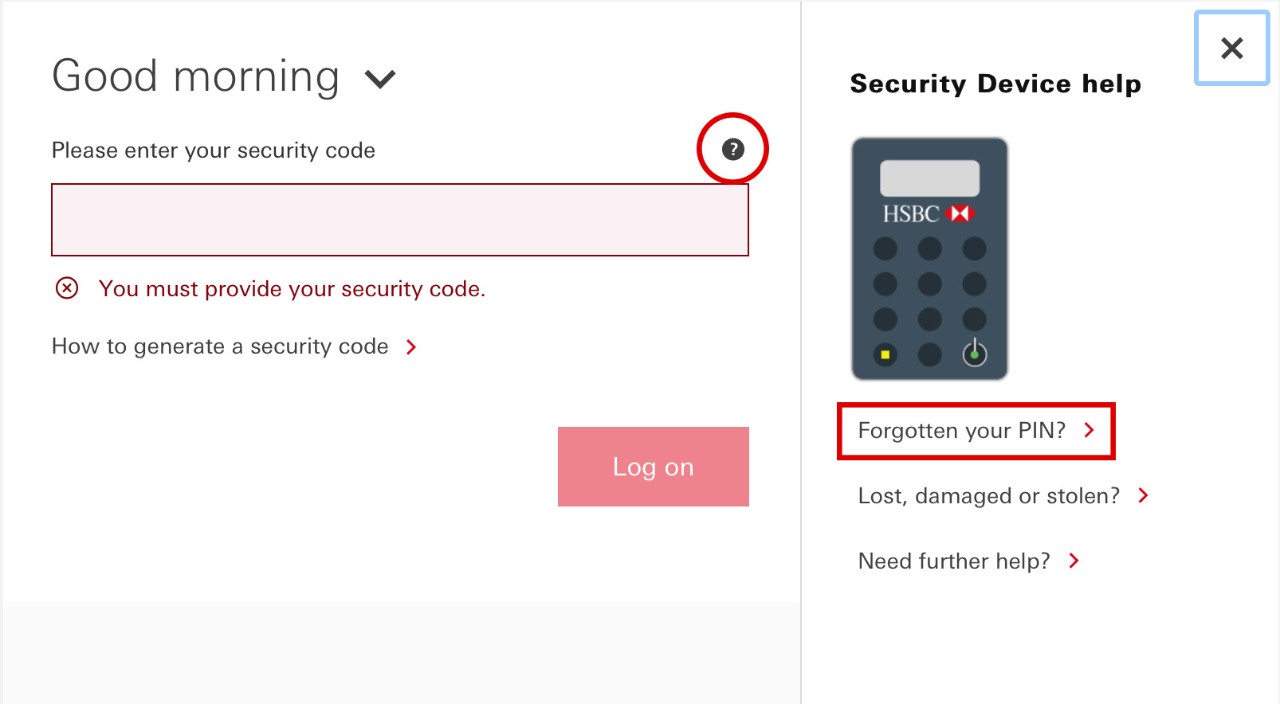The width and height of the screenshot is (1280, 704).
Task: Click the question mark help icon
Action: click(x=733, y=149)
